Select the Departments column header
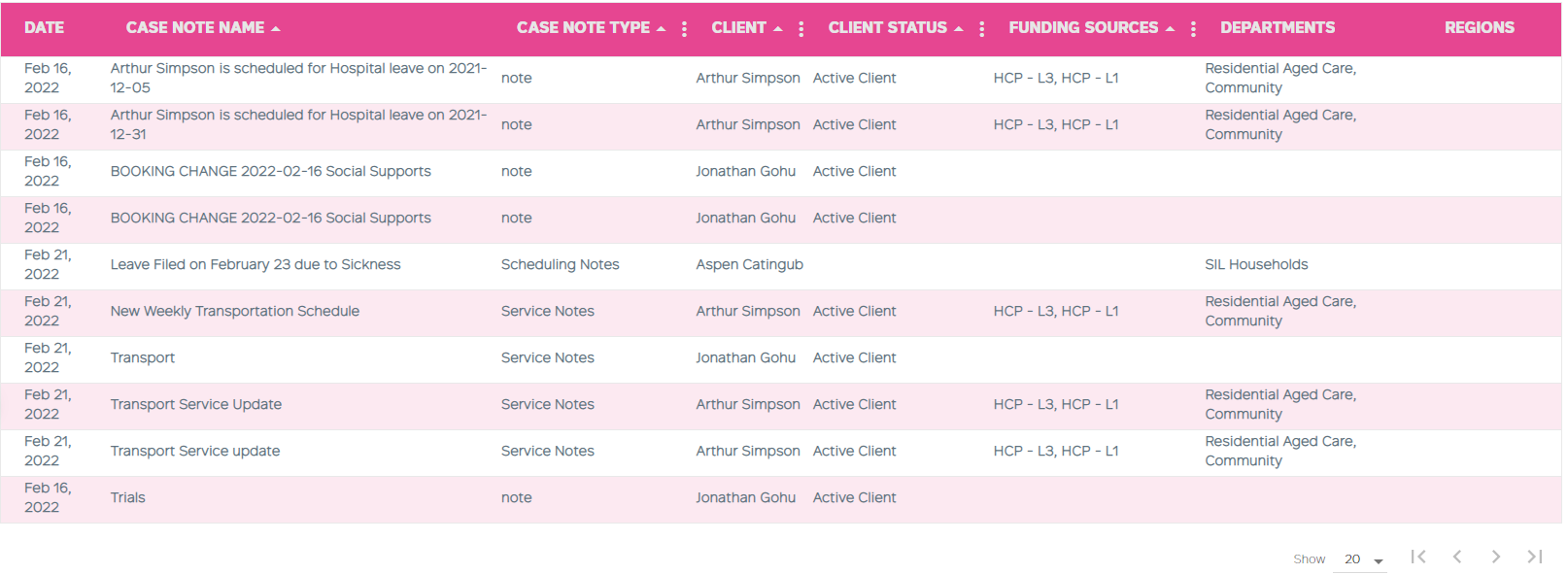The image size is (1568, 575). (x=1278, y=28)
